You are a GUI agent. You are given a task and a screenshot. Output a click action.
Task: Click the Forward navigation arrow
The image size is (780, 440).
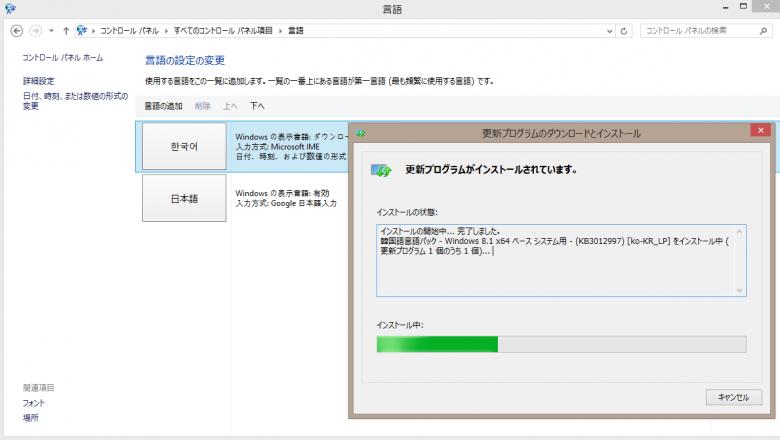pyautogui.click(x=35, y=31)
